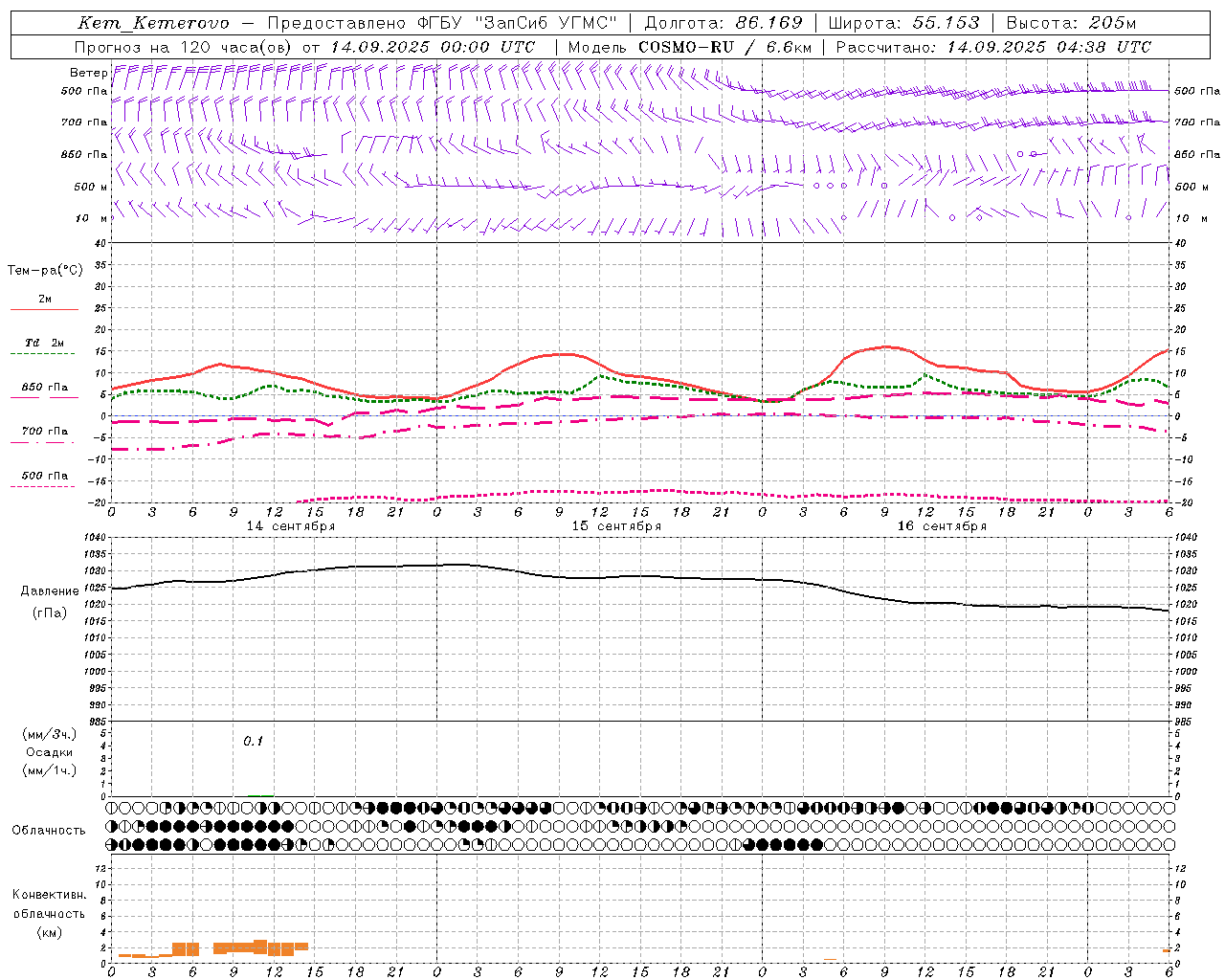Click the 0.1 precipitation value annotation
Viewport: 1225px width, 980px height.
(253, 741)
